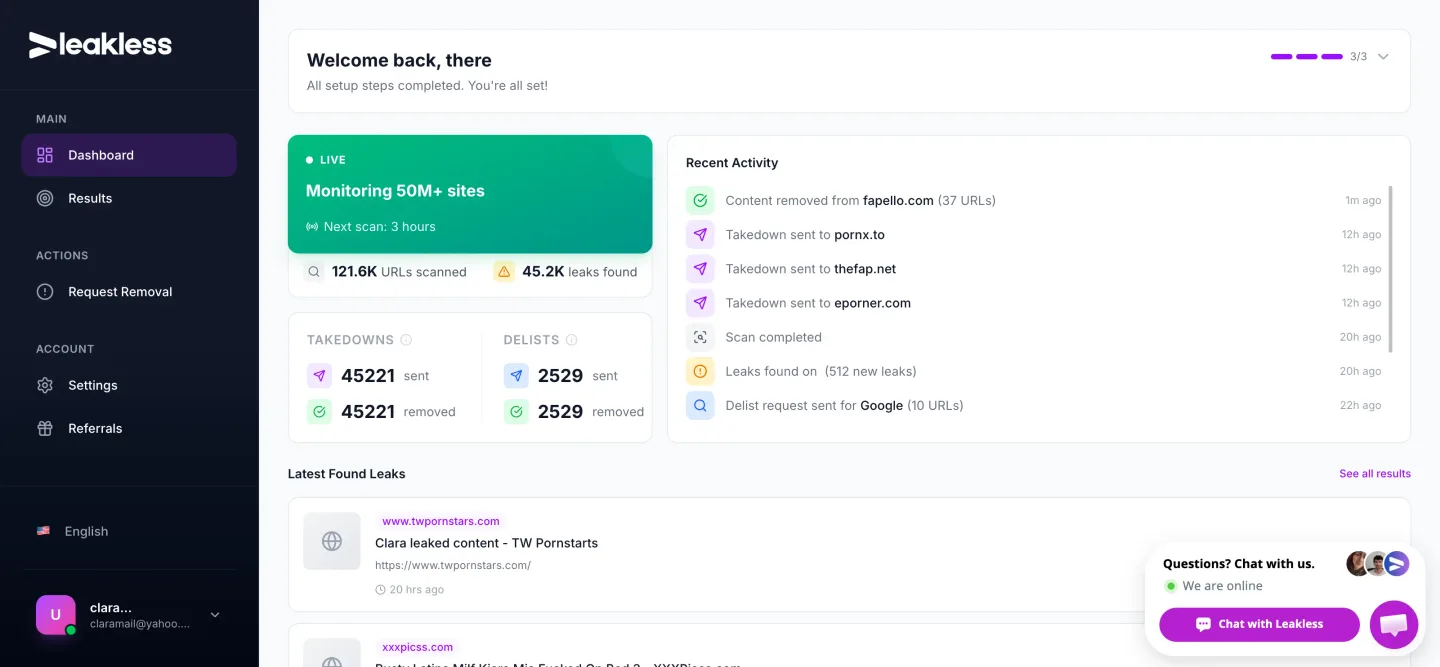Click the Settings gear icon

(x=45, y=385)
